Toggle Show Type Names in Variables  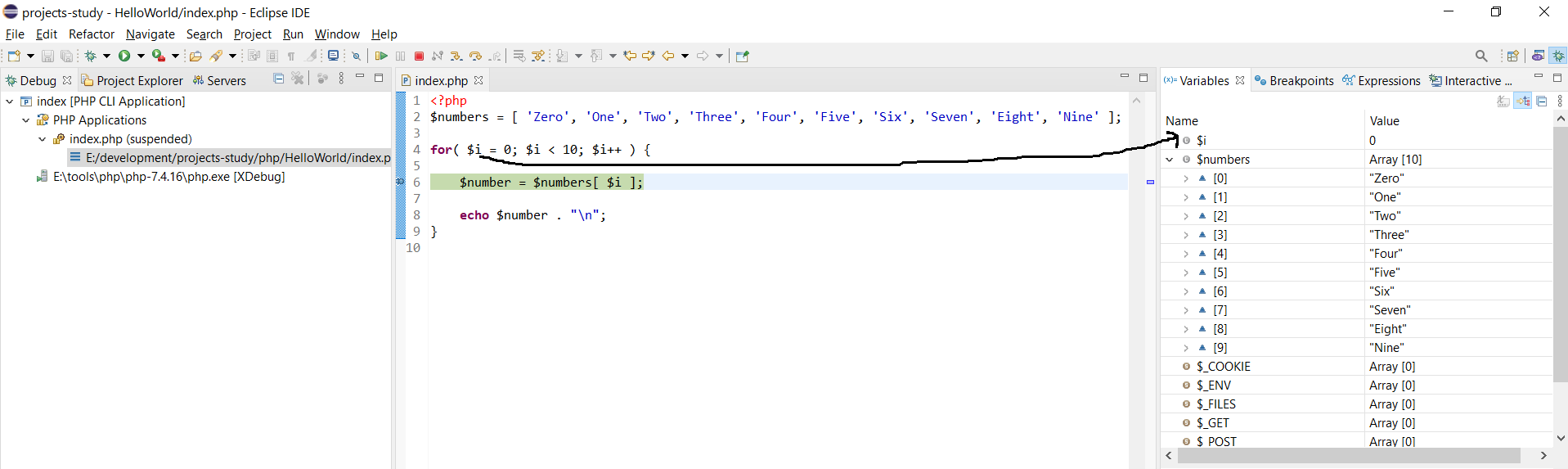click(1503, 101)
